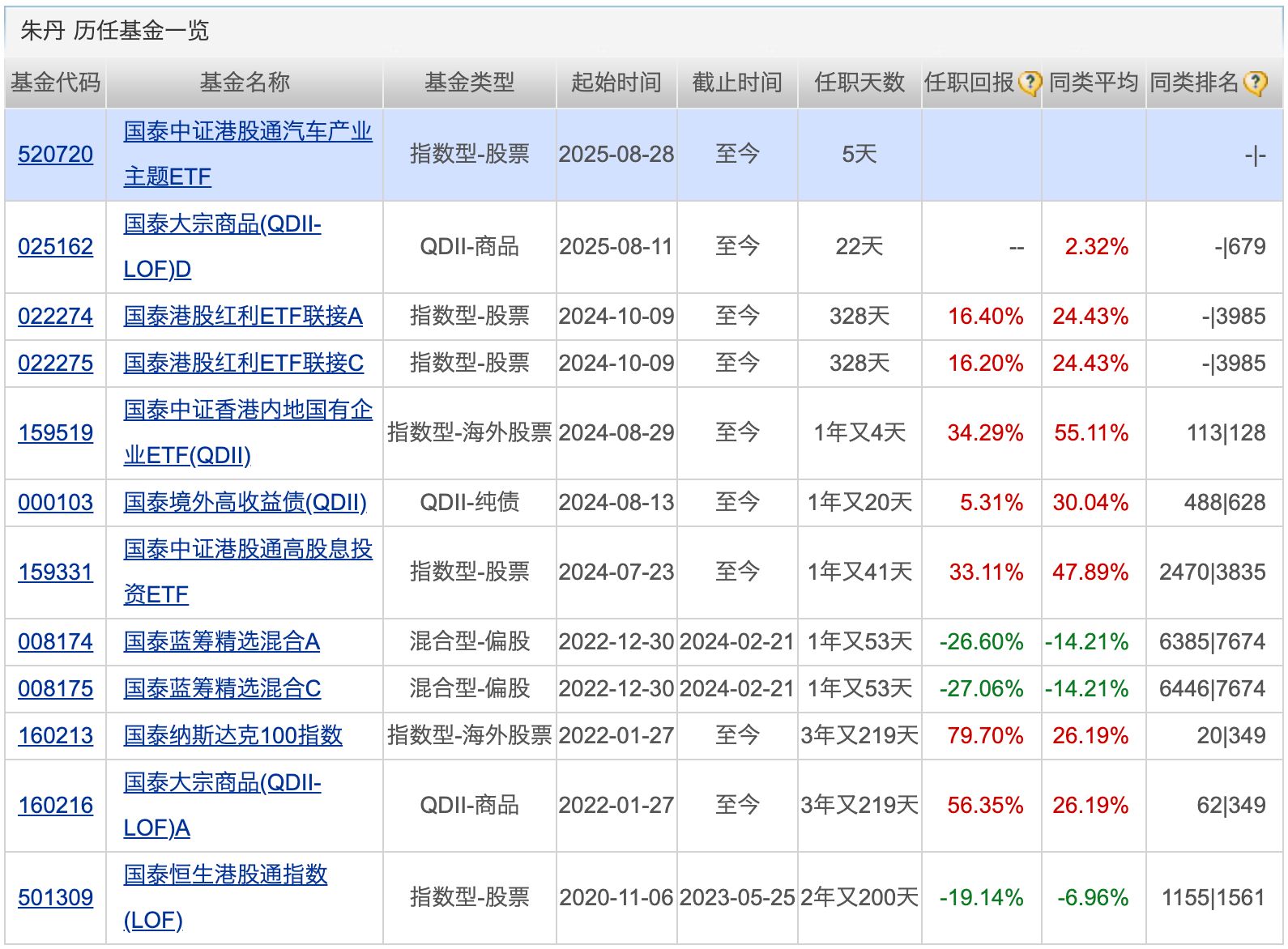
Task: Open 国泰中证港股通汽车产业主题ETF fund link
Action: click(x=247, y=132)
